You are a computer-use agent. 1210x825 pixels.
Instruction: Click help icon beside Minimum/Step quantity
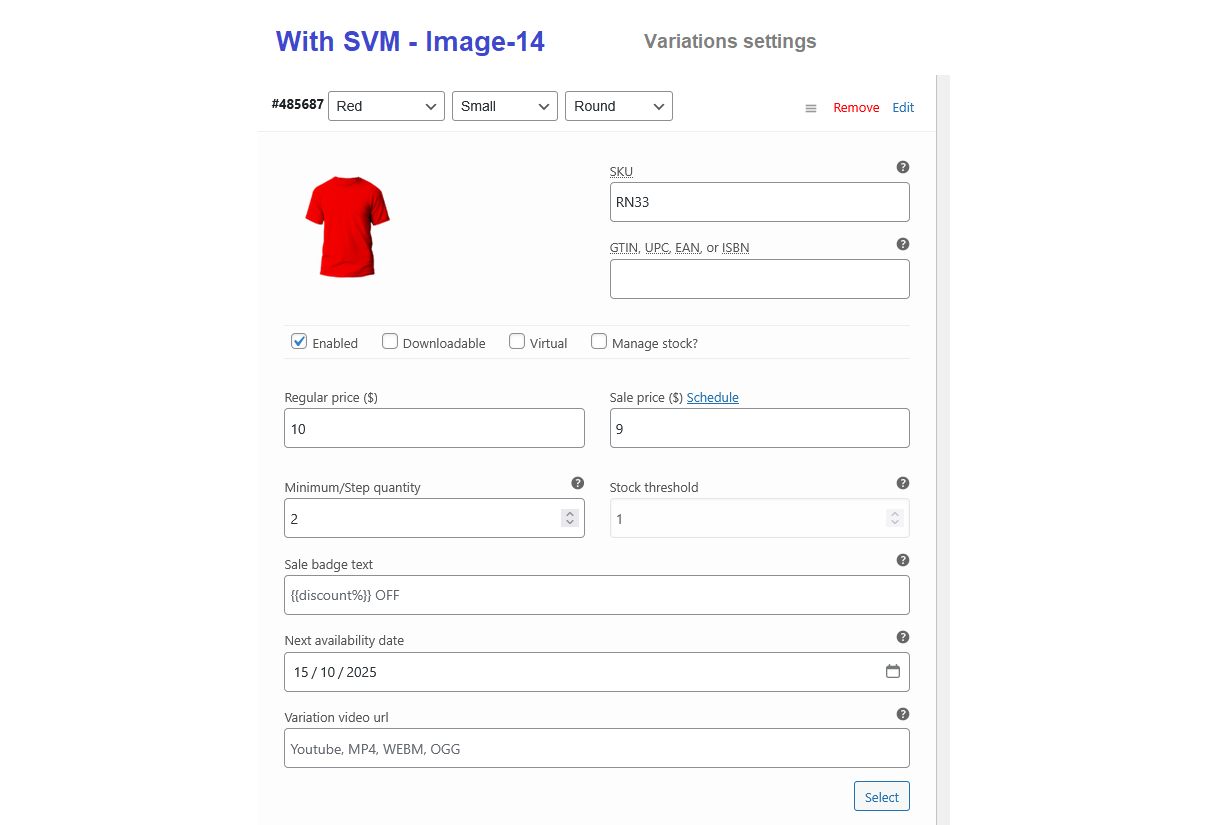pyautogui.click(x=577, y=483)
